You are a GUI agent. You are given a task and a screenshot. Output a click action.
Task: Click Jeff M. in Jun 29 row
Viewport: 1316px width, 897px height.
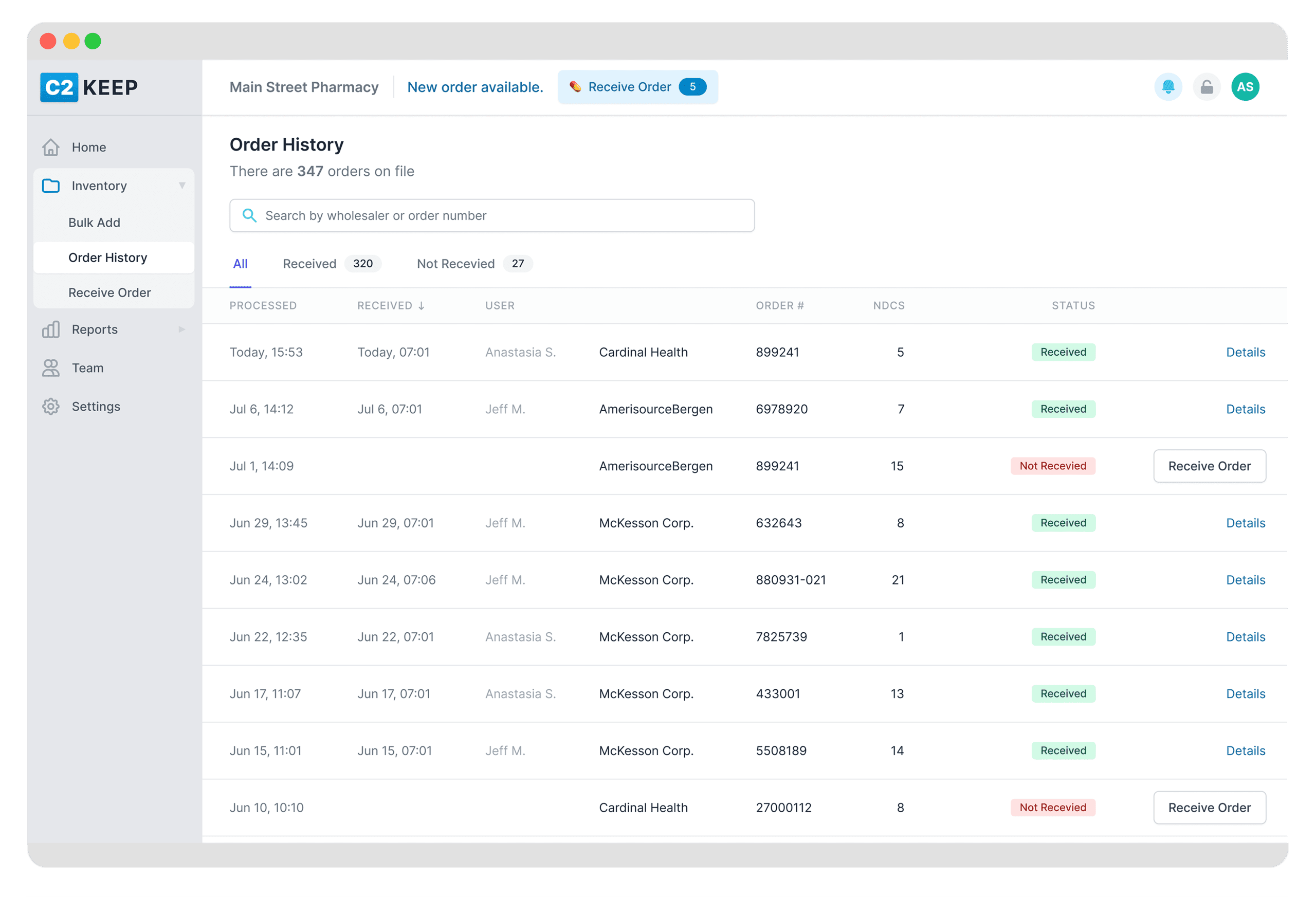point(505,523)
